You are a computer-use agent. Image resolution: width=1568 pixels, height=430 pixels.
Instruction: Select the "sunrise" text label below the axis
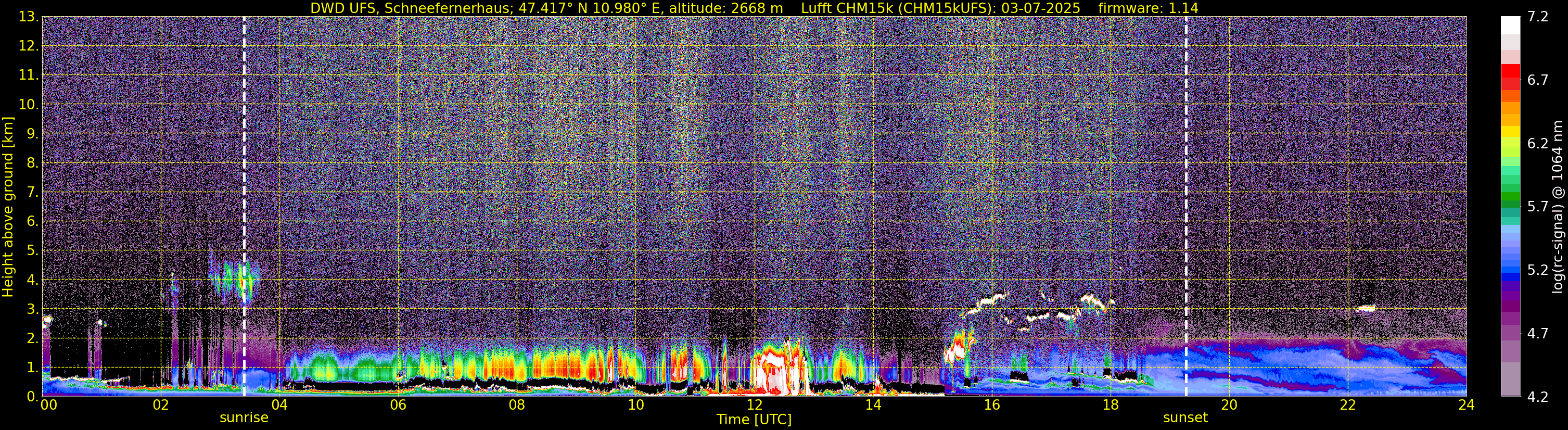tap(244, 418)
